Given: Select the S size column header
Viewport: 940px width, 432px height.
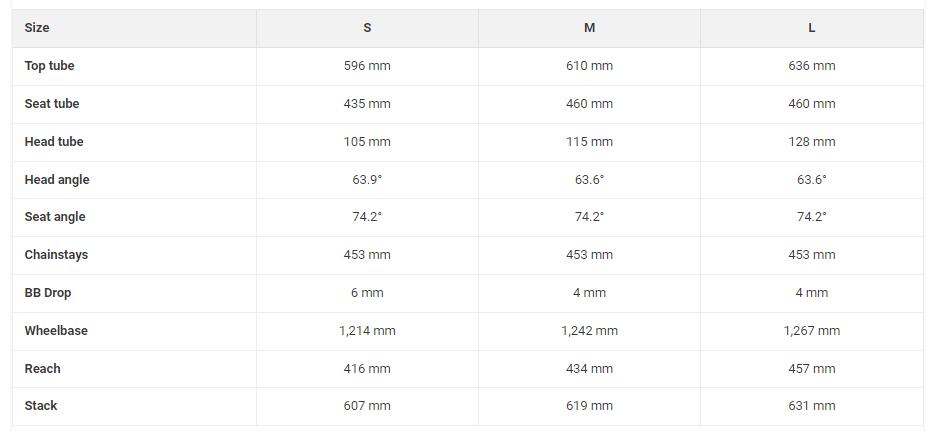Looking at the screenshot, I should pyautogui.click(x=367, y=28).
